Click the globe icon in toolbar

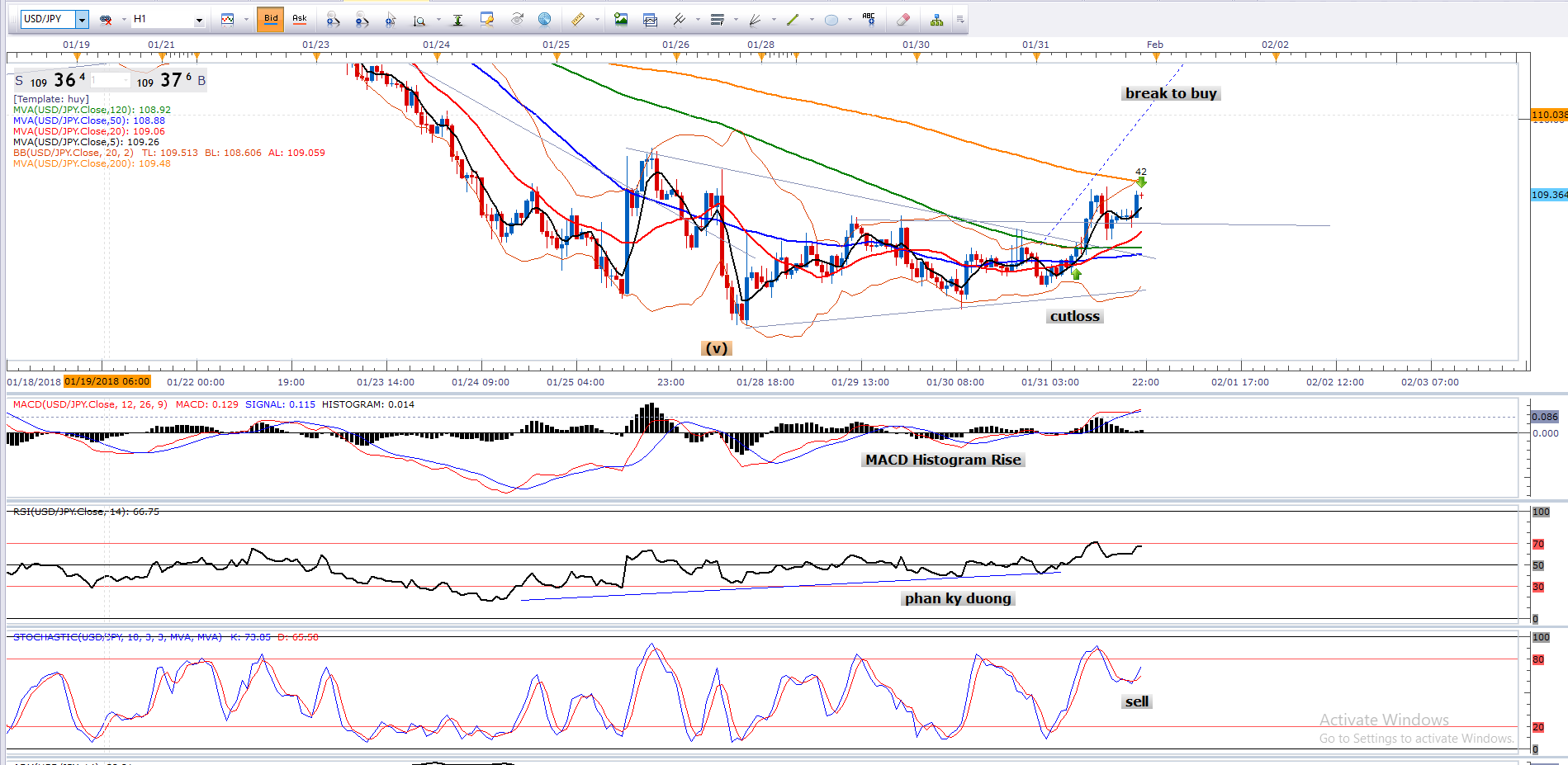tap(544, 19)
